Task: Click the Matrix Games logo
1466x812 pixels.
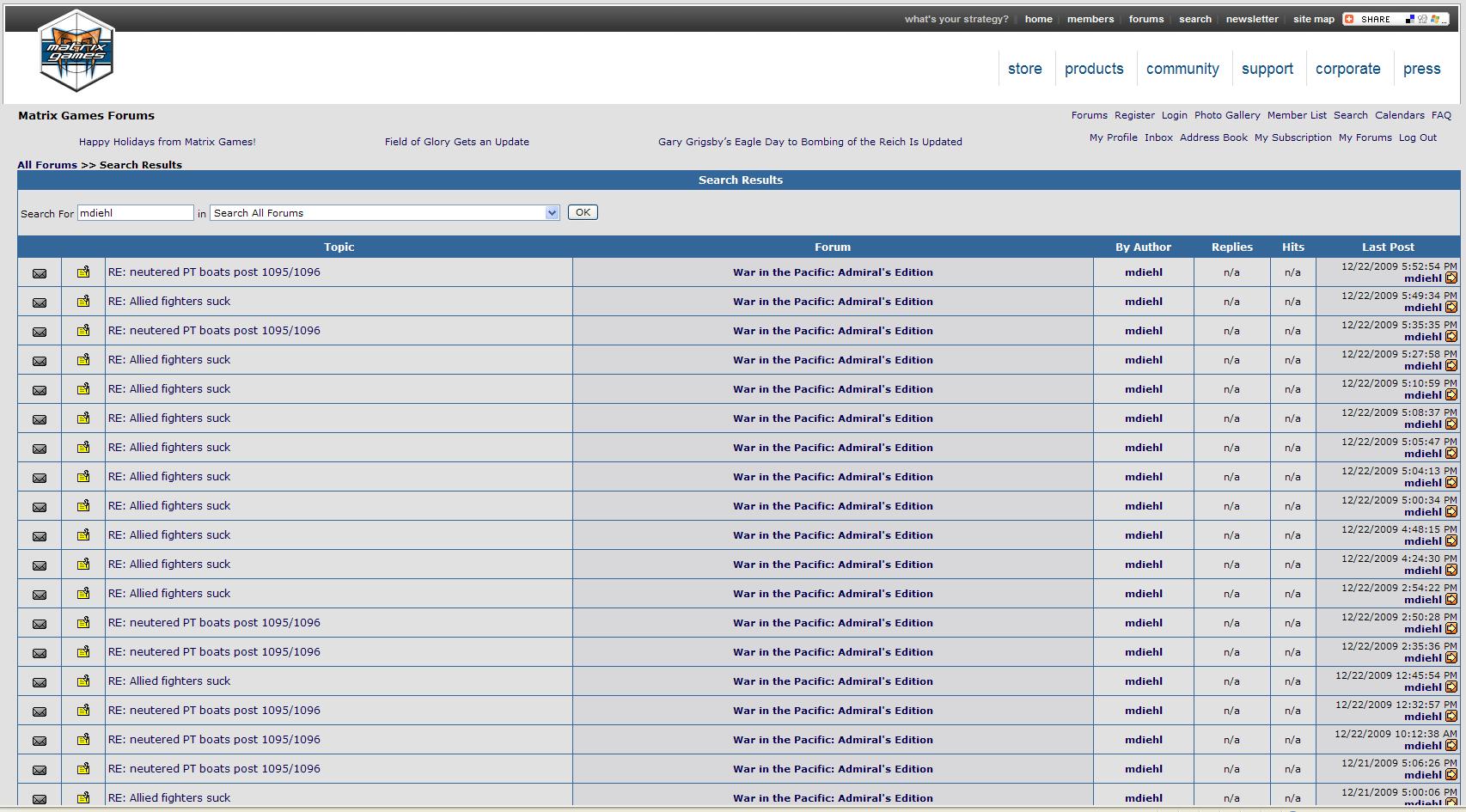Action: coord(76,51)
